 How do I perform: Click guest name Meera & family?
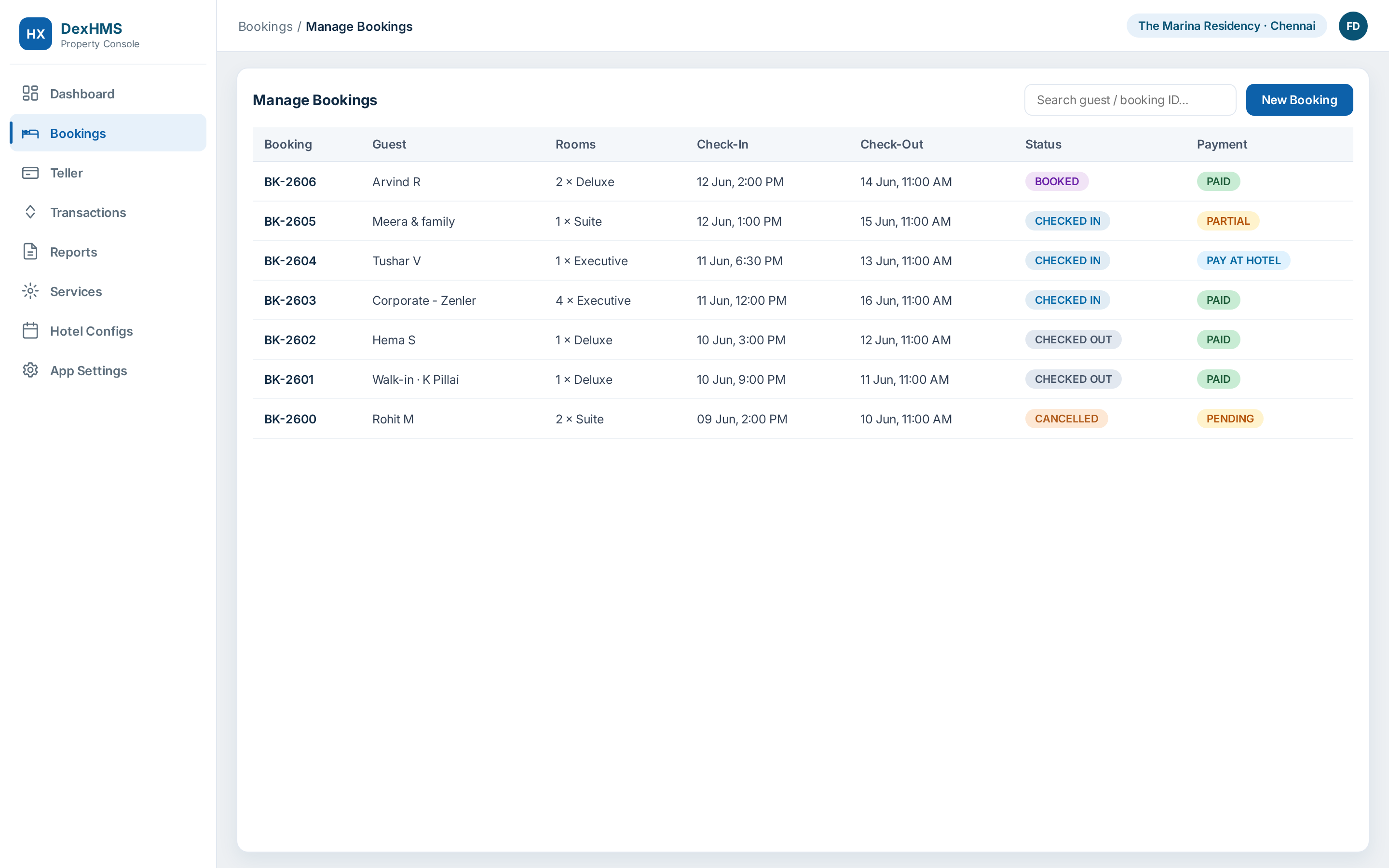pyautogui.click(x=413, y=222)
